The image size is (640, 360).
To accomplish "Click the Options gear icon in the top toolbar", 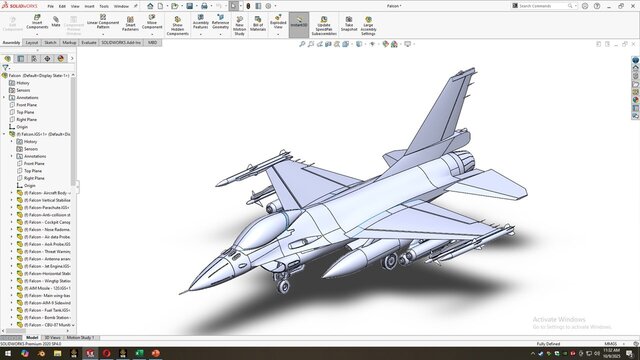I will 269,6.
